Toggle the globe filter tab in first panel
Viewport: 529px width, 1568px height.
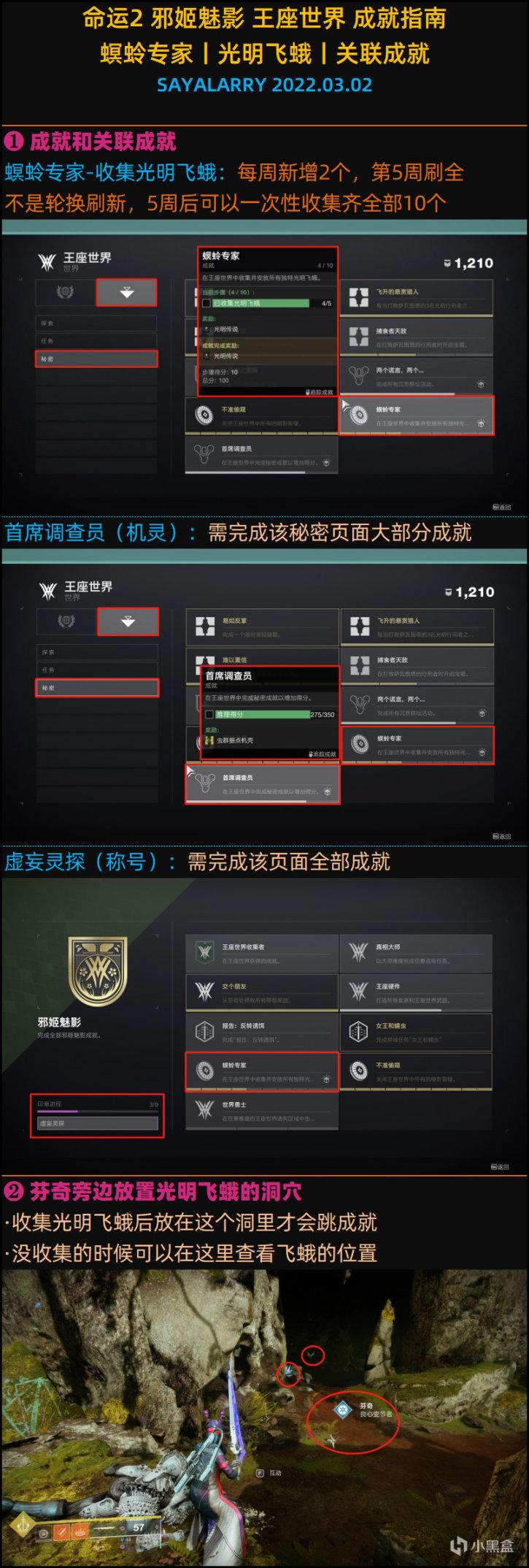click(x=65, y=293)
